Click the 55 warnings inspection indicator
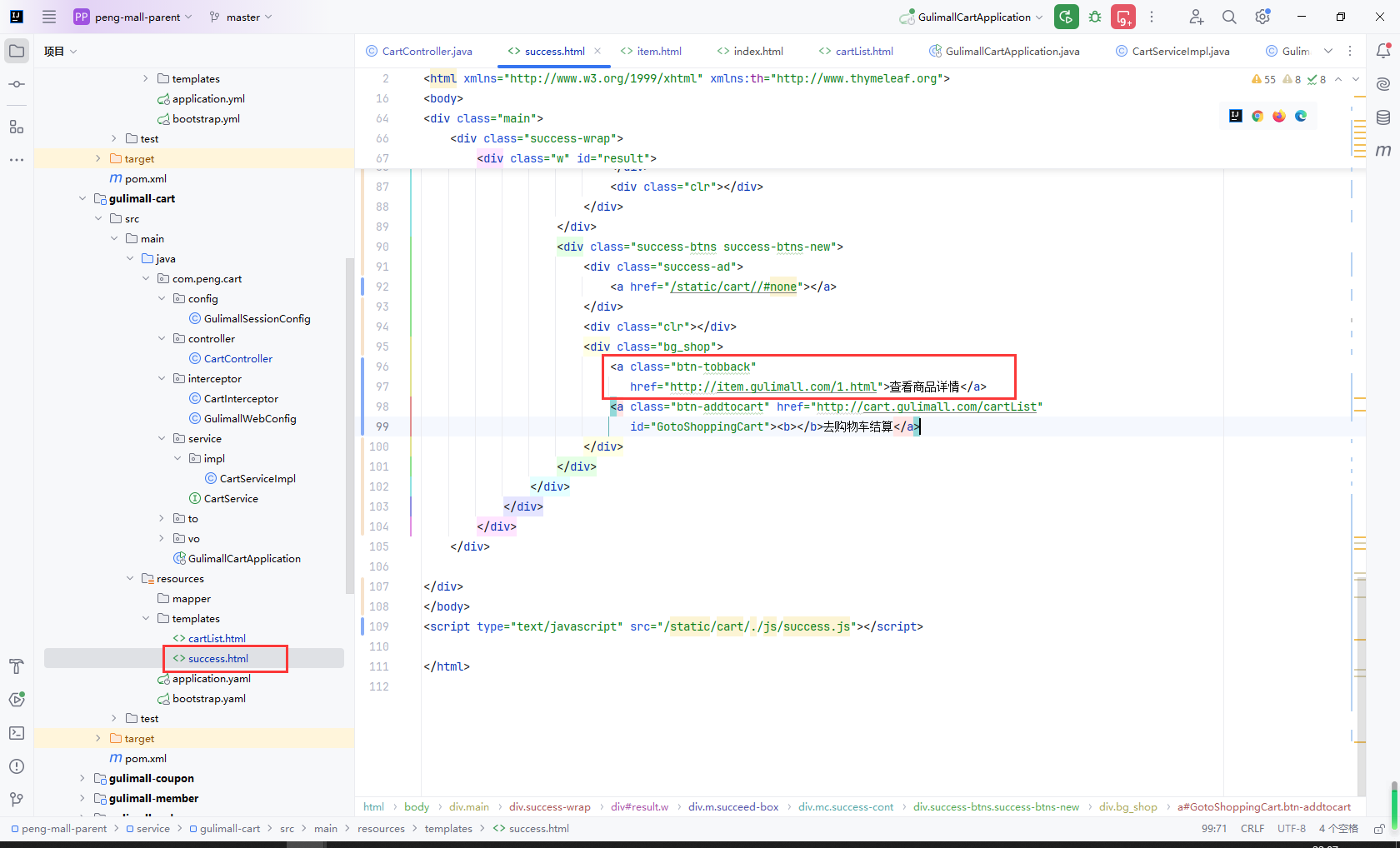This screenshot has height=848, width=1400. point(1263,79)
